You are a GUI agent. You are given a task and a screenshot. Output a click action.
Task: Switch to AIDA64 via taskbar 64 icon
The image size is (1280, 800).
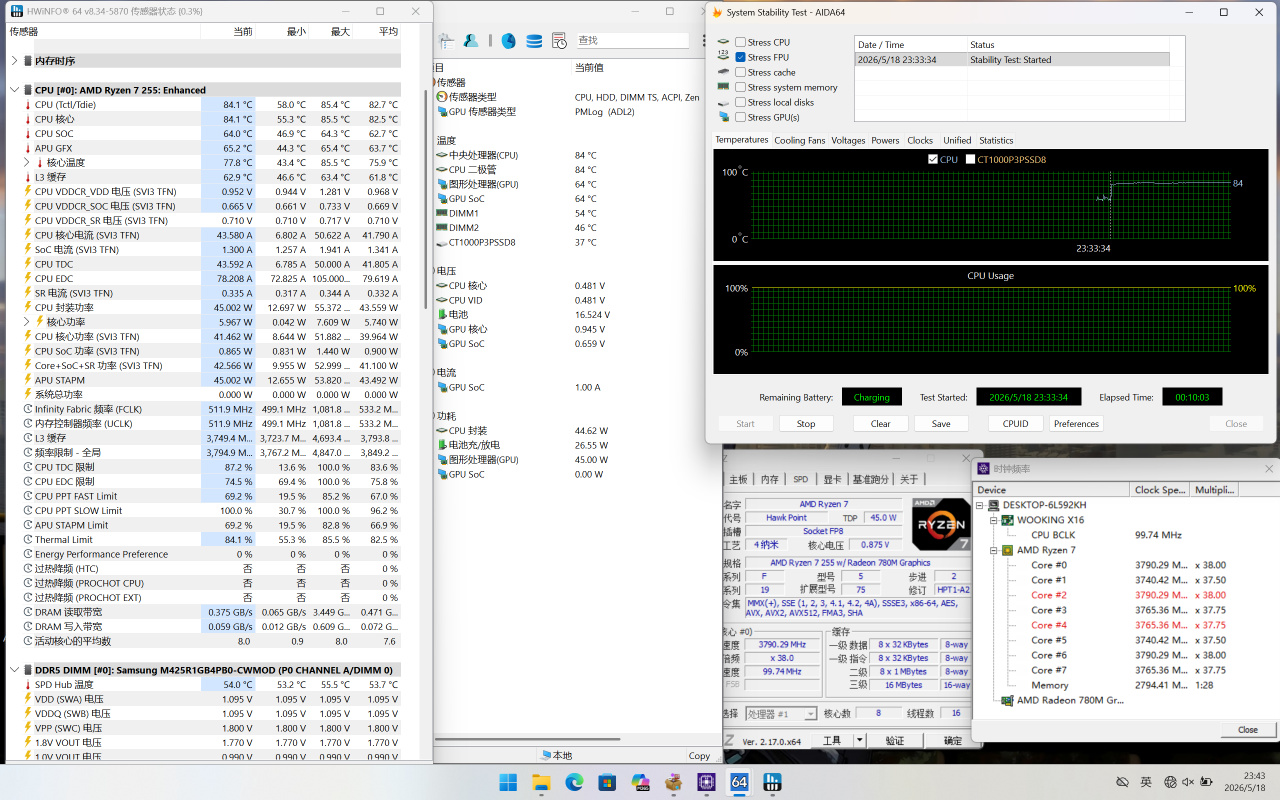739,782
